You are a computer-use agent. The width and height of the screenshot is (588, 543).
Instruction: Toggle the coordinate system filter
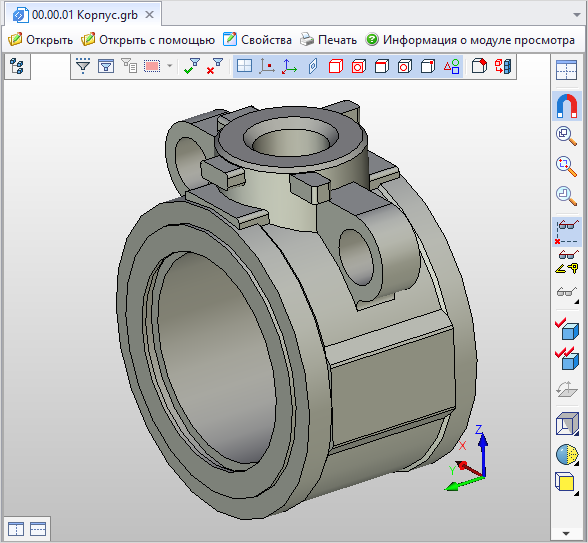point(290,66)
